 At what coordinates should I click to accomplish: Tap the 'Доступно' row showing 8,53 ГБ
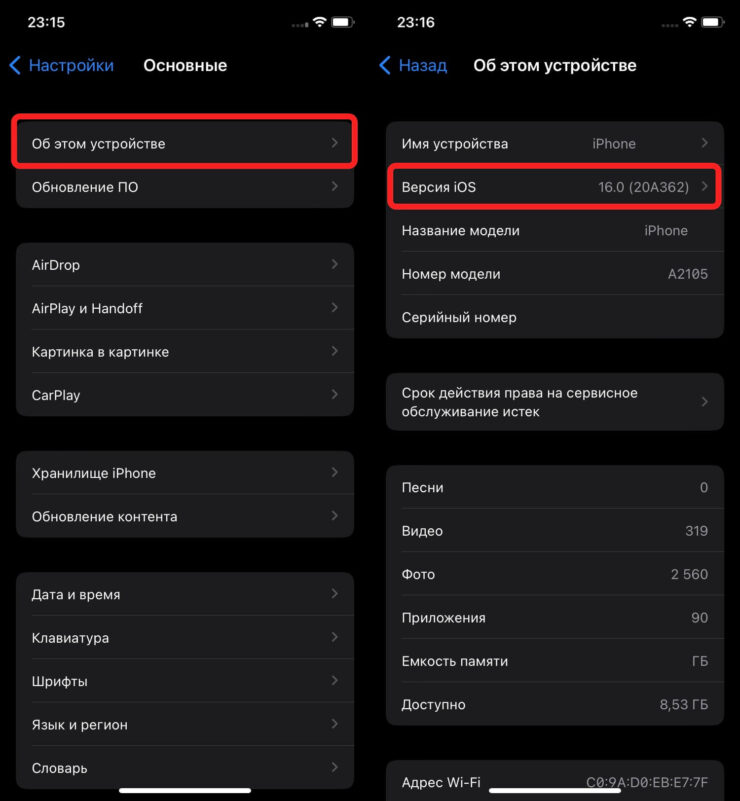pyautogui.click(x=554, y=704)
